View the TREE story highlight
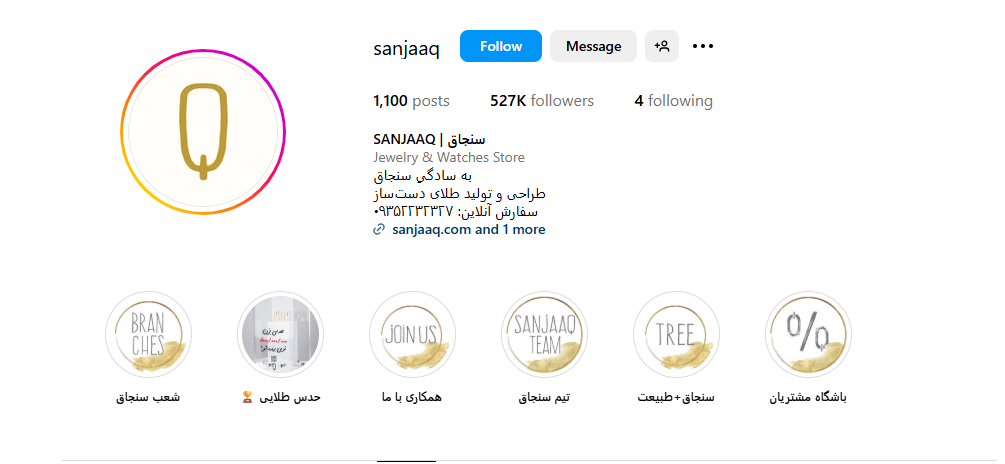Image resolution: width=1005 pixels, height=464 pixels. point(676,335)
